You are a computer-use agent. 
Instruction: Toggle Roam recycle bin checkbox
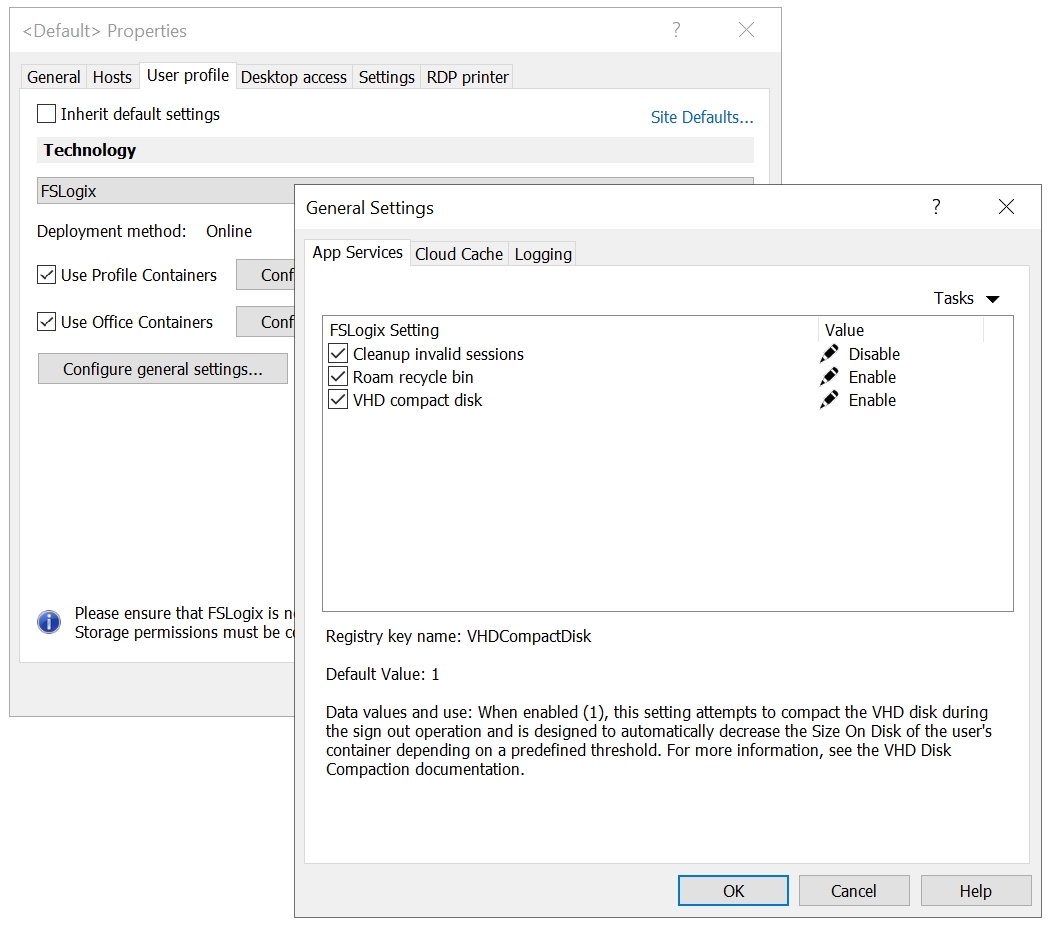(338, 377)
